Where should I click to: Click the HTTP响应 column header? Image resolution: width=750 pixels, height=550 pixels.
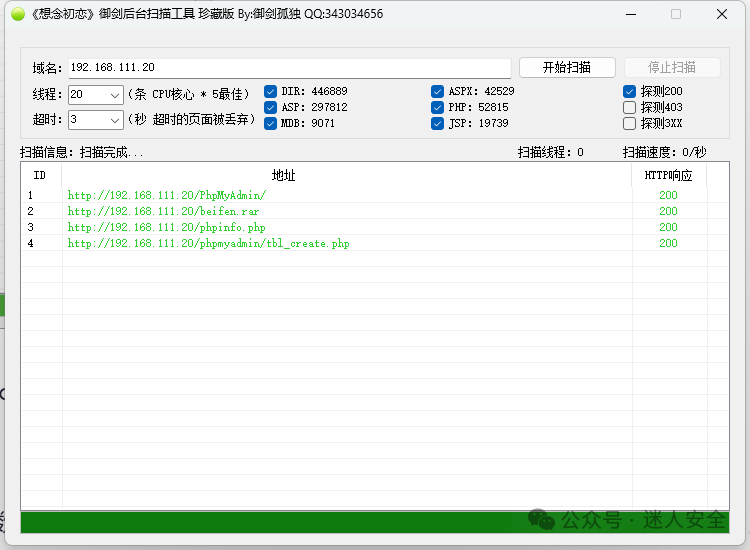(669, 176)
